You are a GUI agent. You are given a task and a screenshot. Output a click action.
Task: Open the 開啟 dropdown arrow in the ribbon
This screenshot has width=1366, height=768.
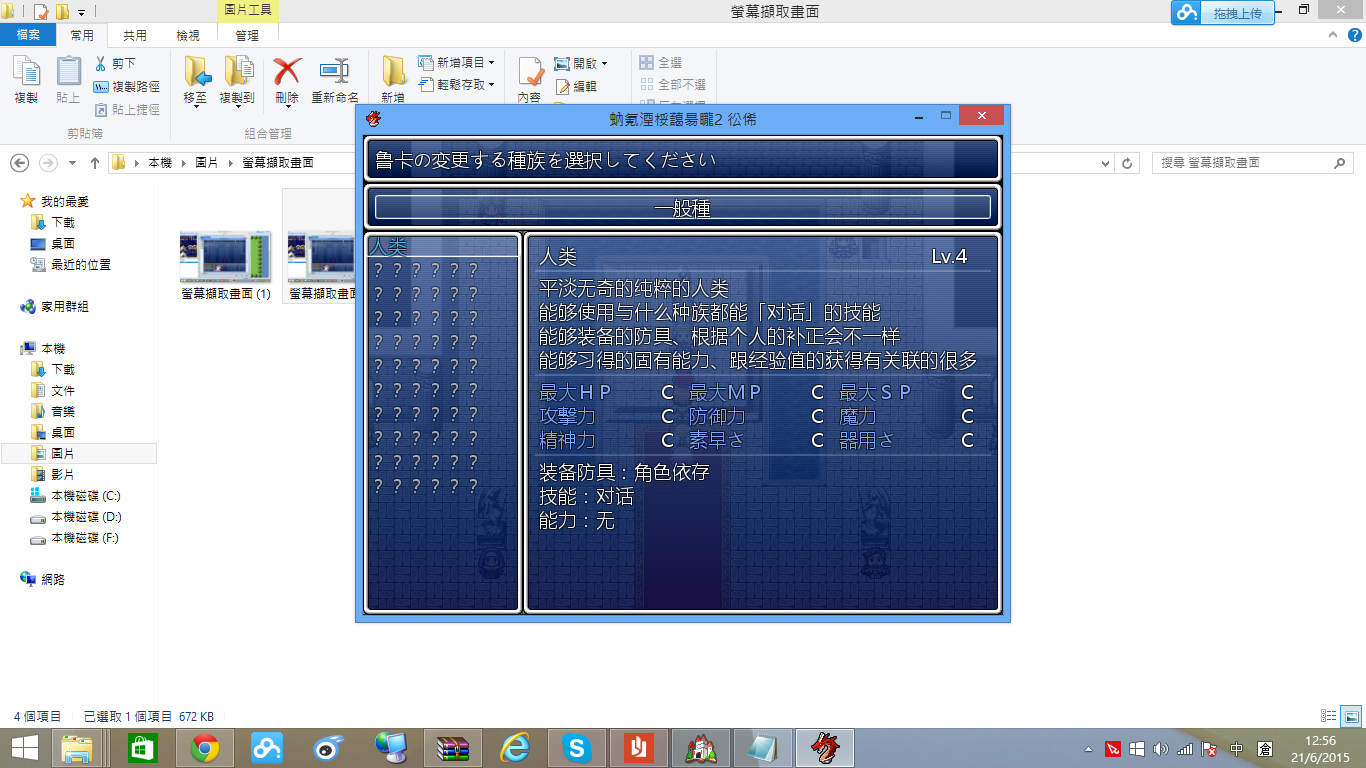(604, 63)
